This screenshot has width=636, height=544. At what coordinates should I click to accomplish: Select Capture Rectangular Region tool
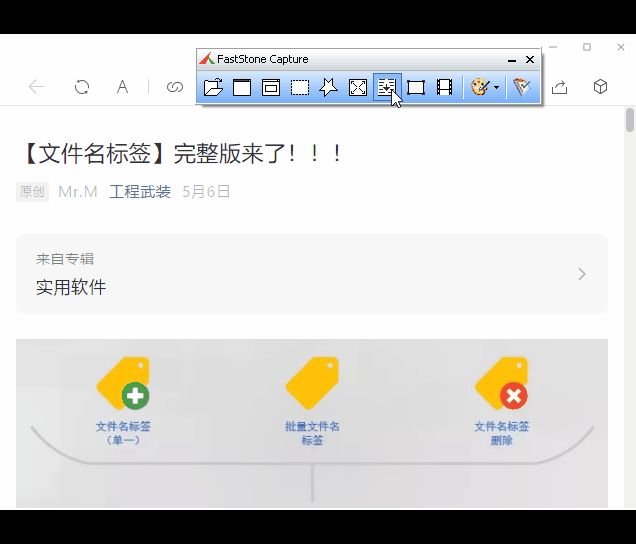tap(300, 87)
